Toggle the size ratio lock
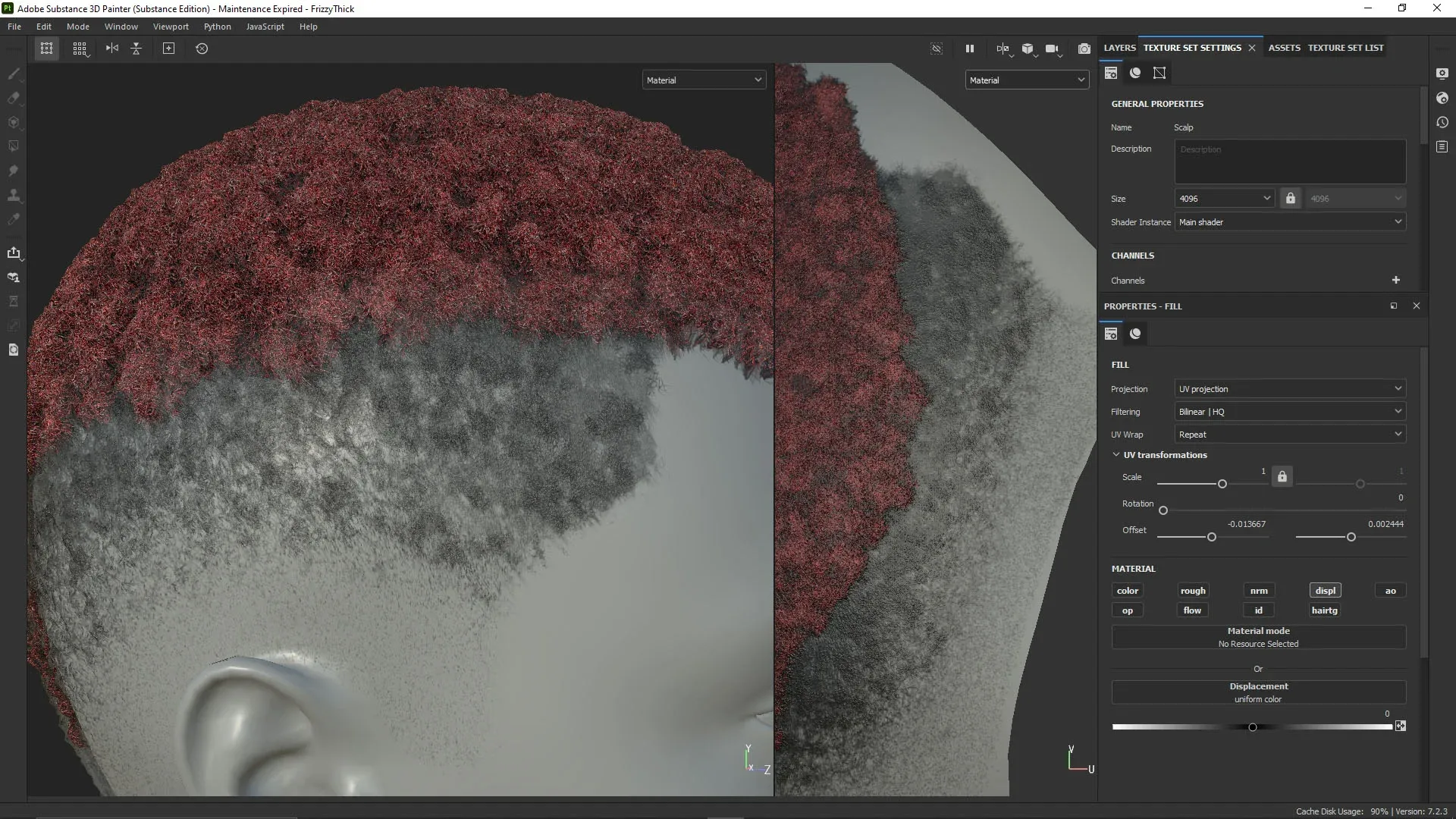Screen dimensions: 1456x819 pos(1290,198)
